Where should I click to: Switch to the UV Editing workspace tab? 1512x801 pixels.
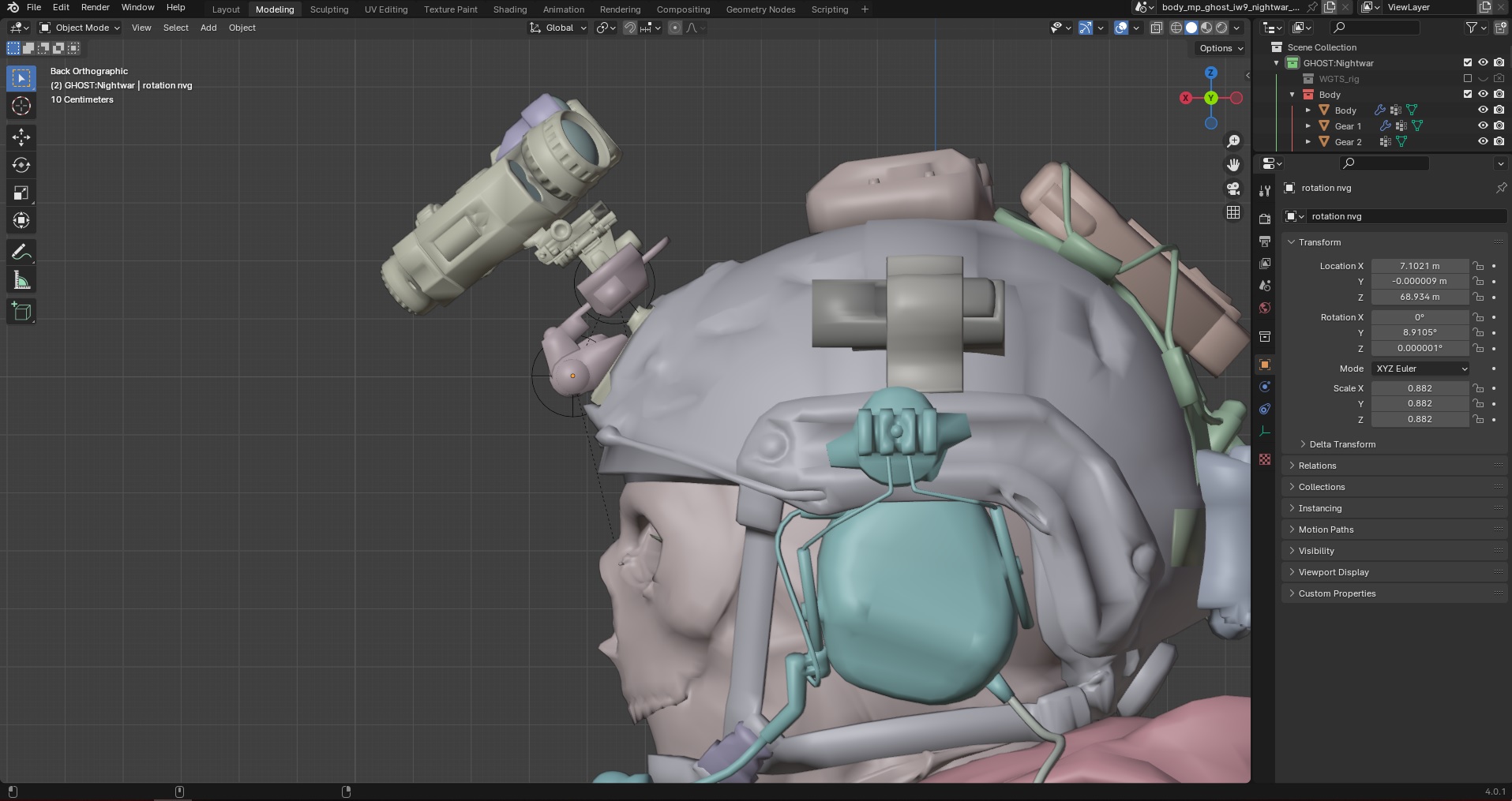386,9
